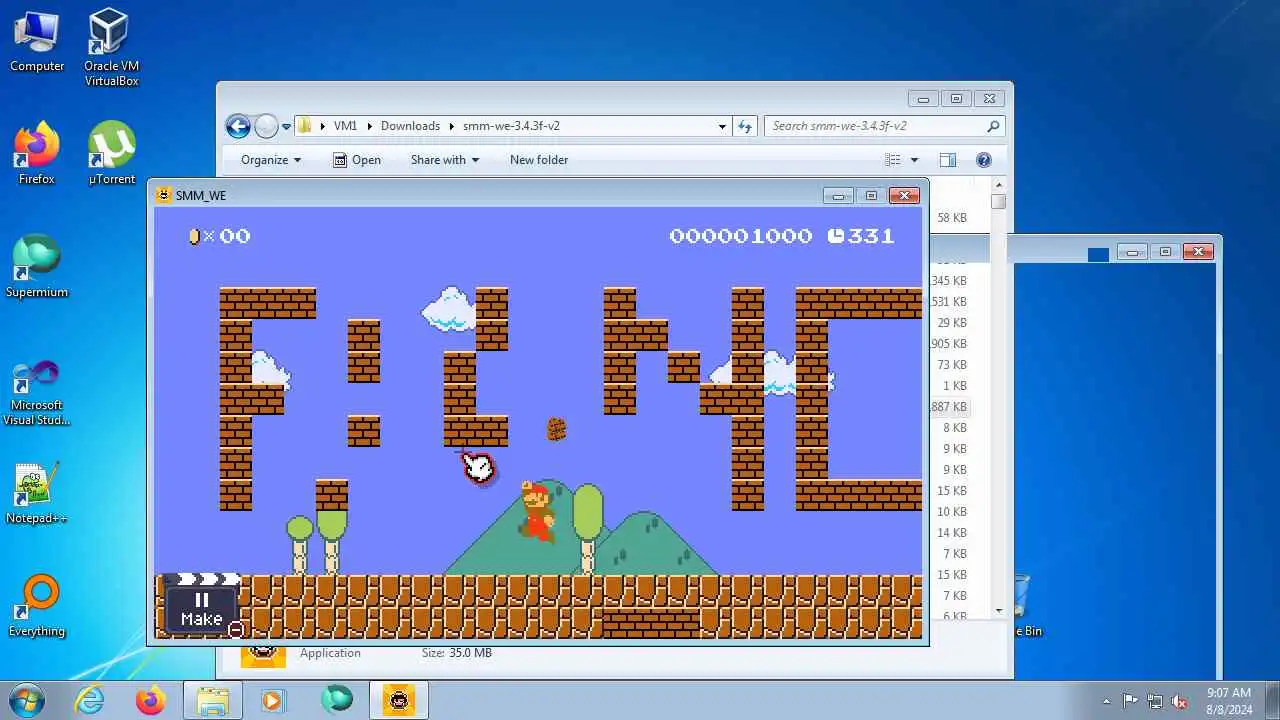Screen dimensions: 1280x720
Task: Click the muted volume tray icon
Action: pyautogui.click(x=1179, y=701)
